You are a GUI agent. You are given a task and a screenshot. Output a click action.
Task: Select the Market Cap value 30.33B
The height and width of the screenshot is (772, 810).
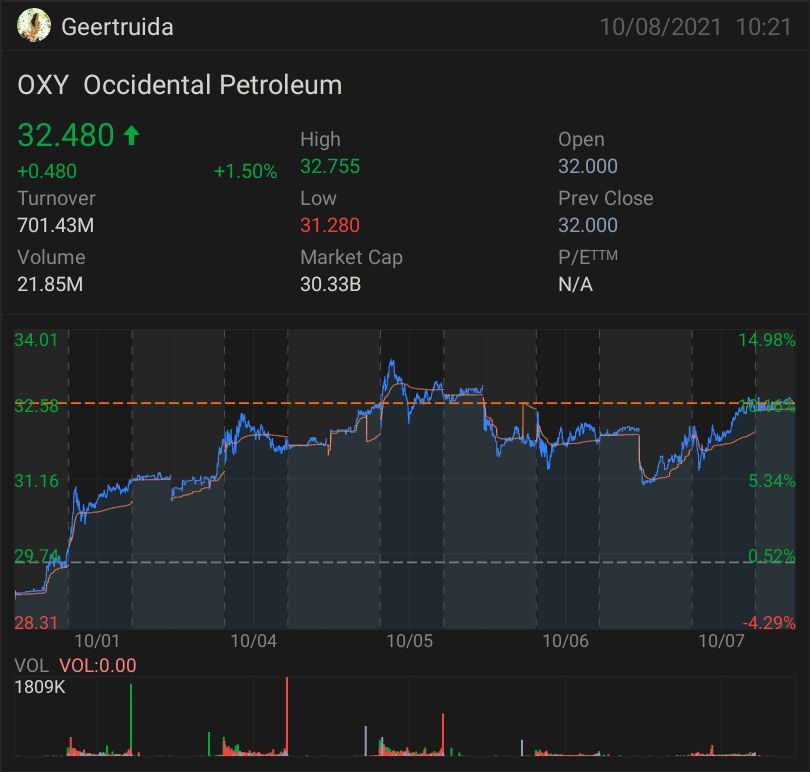[x=330, y=284]
